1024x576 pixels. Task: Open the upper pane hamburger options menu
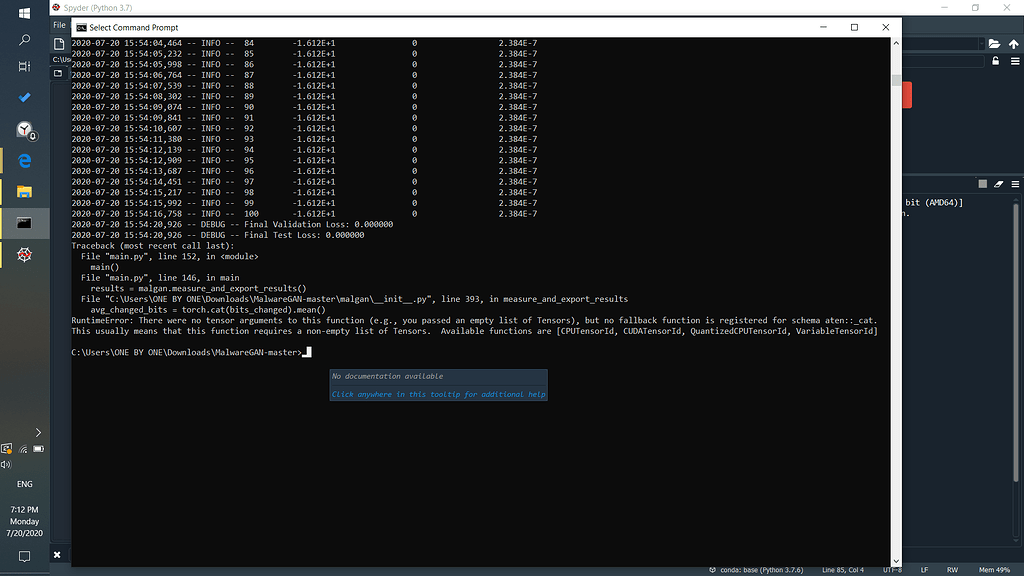(1013, 61)
